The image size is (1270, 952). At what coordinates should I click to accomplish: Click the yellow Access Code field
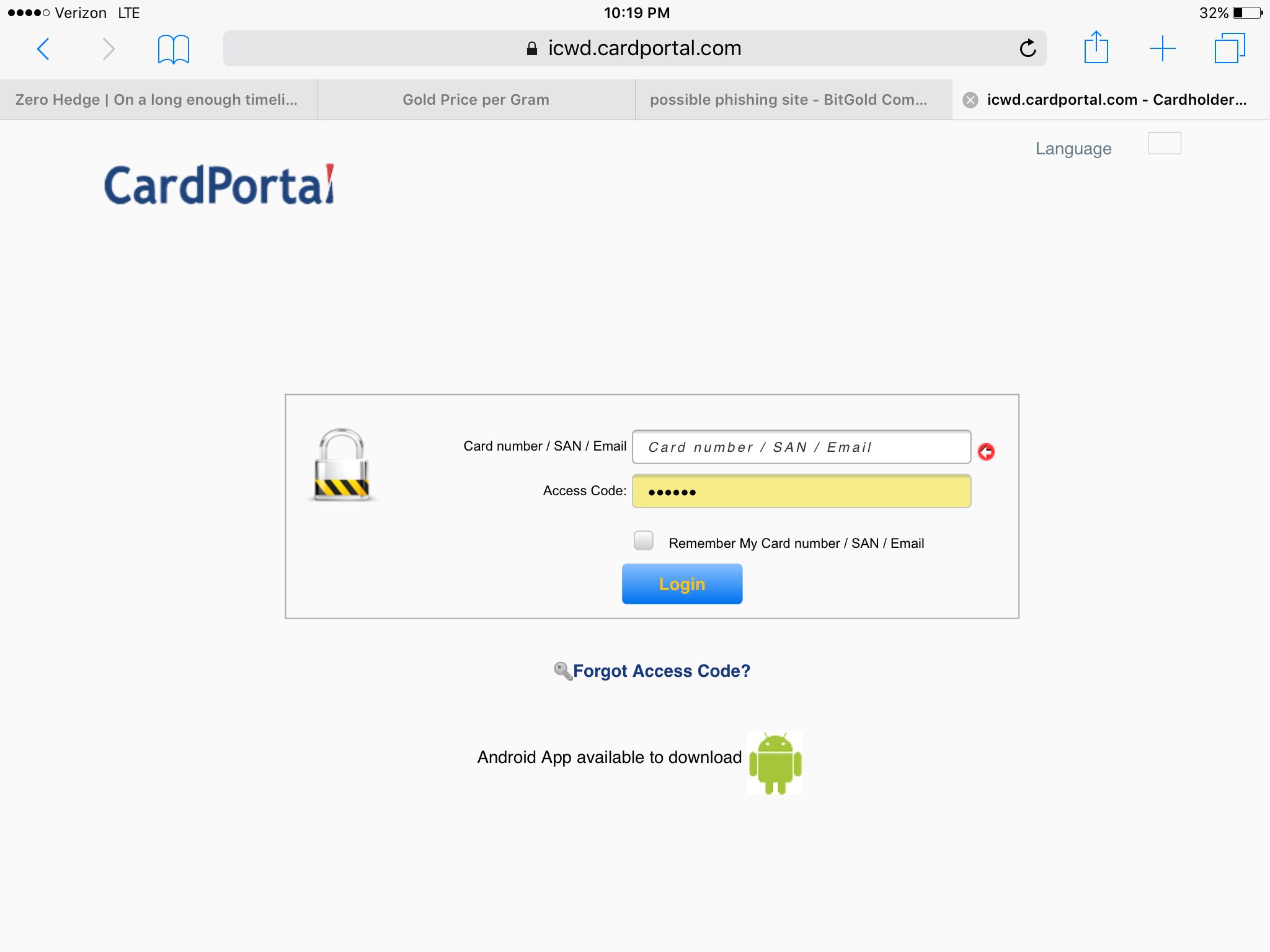pos(801,491)
